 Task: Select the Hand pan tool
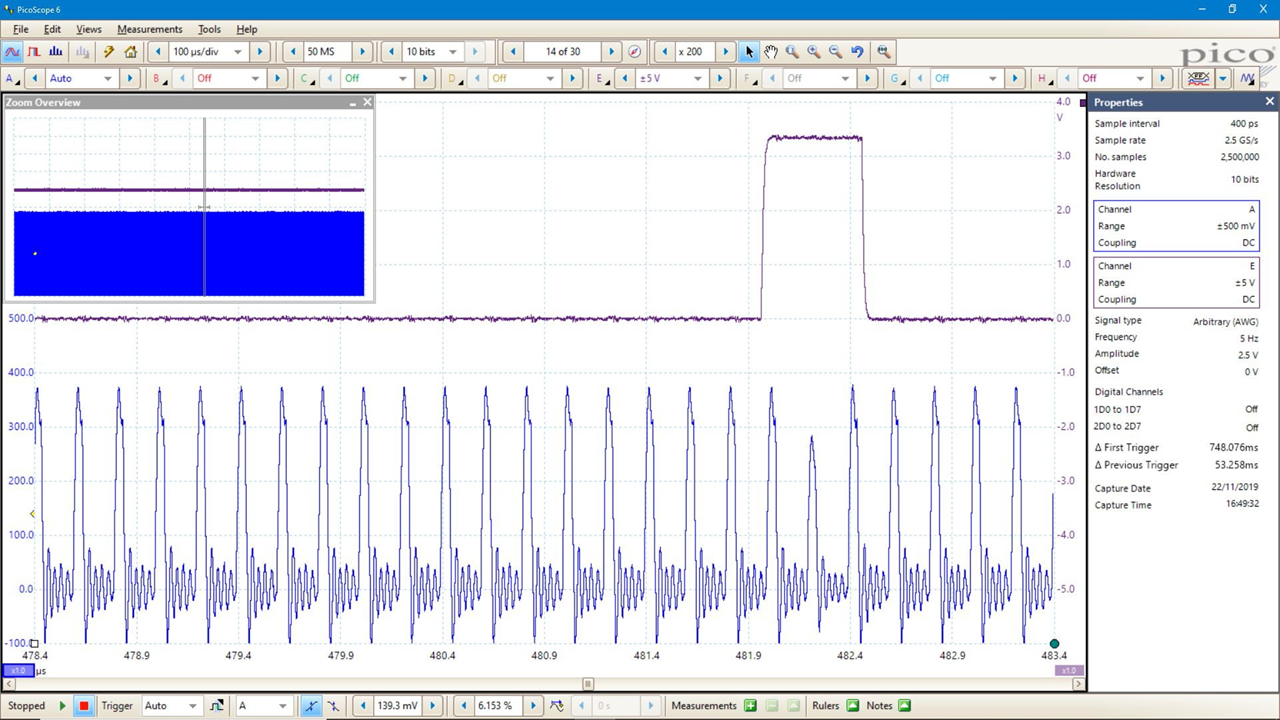tap(771, 52)
